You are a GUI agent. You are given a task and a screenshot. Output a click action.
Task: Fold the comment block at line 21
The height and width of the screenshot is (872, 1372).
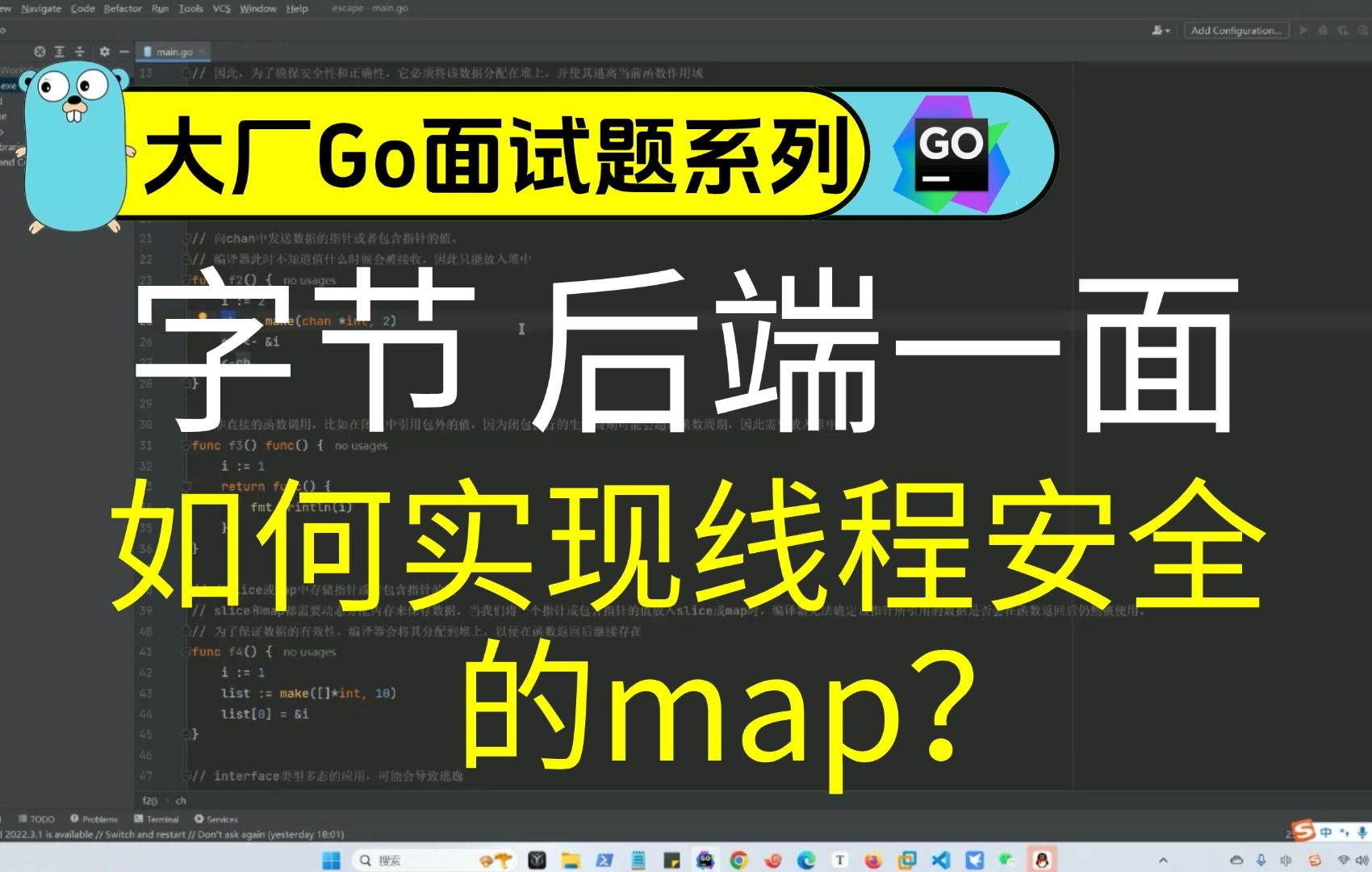[x=186, y=239]
